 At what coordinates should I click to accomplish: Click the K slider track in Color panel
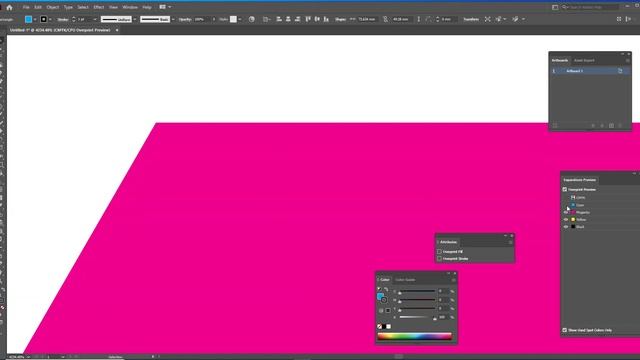(x=417, y=317)
